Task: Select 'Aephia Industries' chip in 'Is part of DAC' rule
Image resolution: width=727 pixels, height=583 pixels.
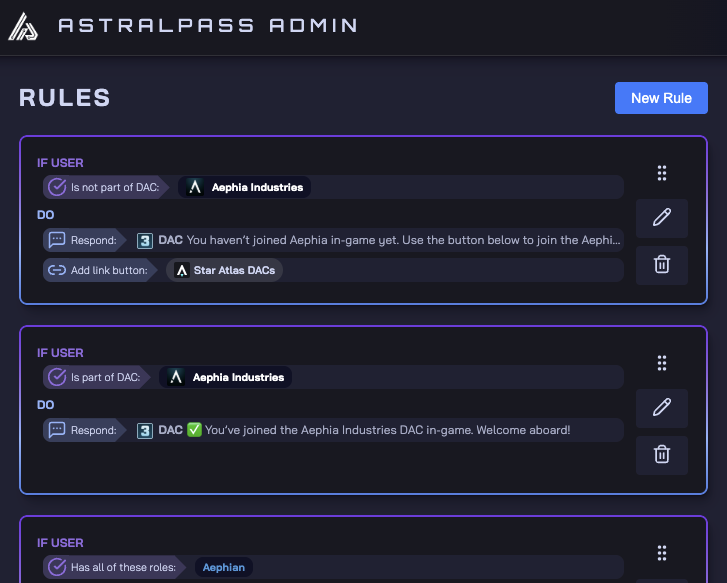Action: pyautogui.click(x=225, y=377)
